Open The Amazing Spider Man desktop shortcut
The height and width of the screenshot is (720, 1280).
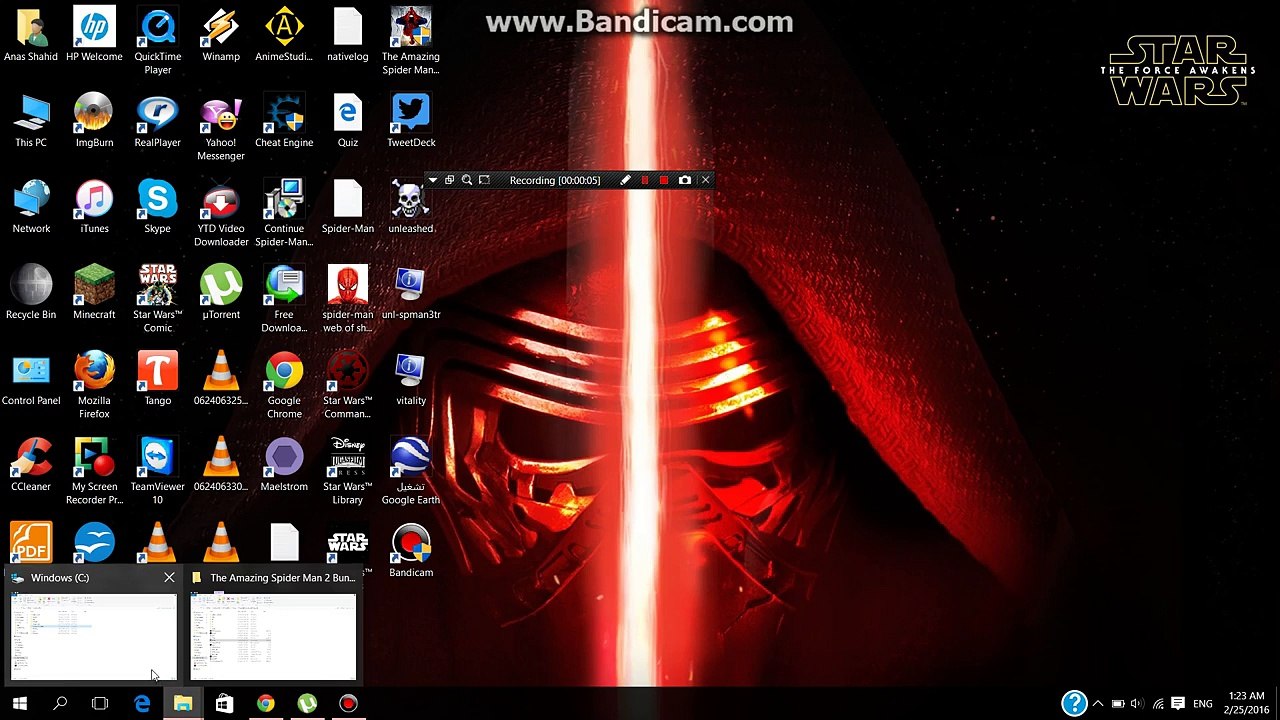pos(411,41)
